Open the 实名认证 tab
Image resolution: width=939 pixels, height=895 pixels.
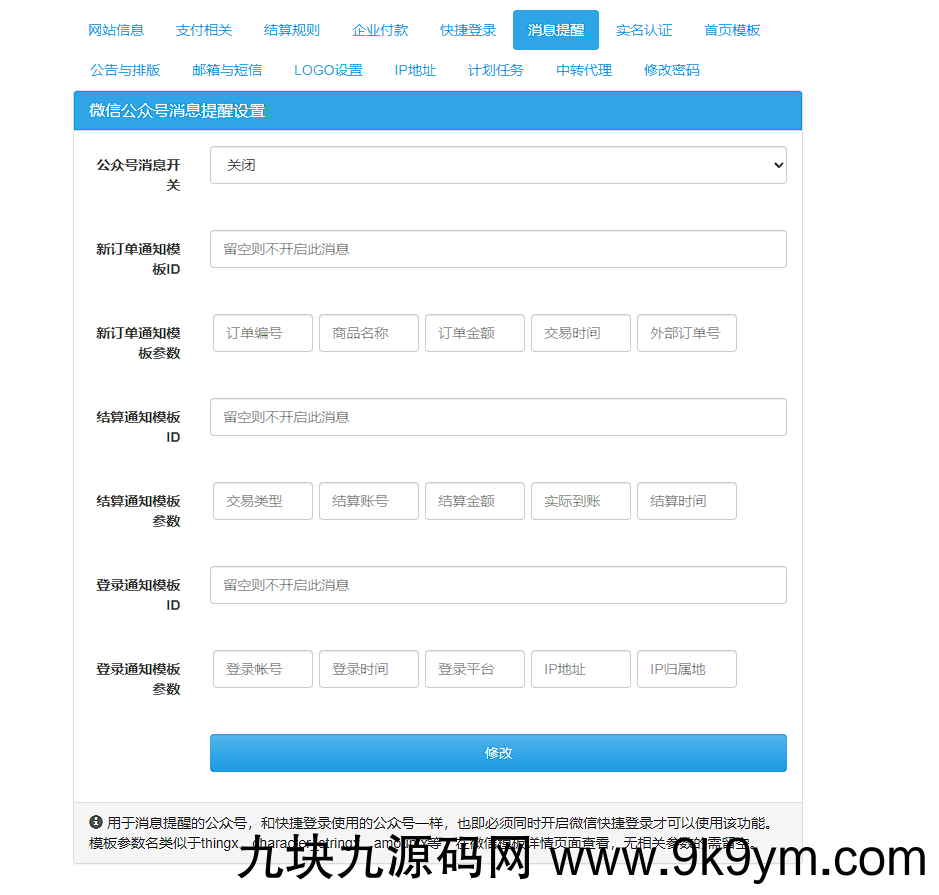click(644, 30)
